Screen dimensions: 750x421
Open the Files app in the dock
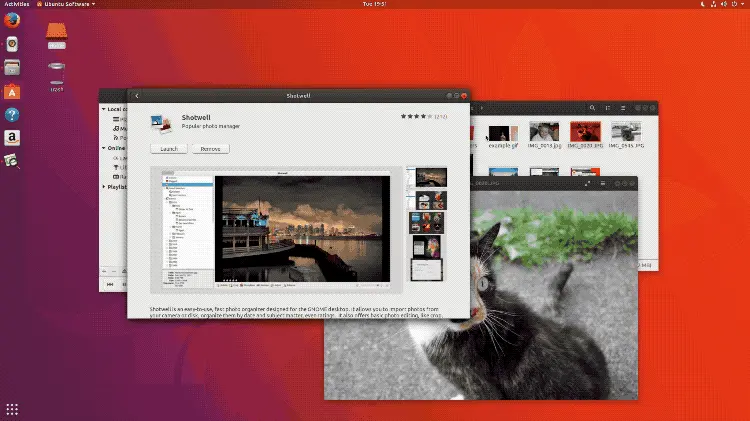(x=12, y=67)
